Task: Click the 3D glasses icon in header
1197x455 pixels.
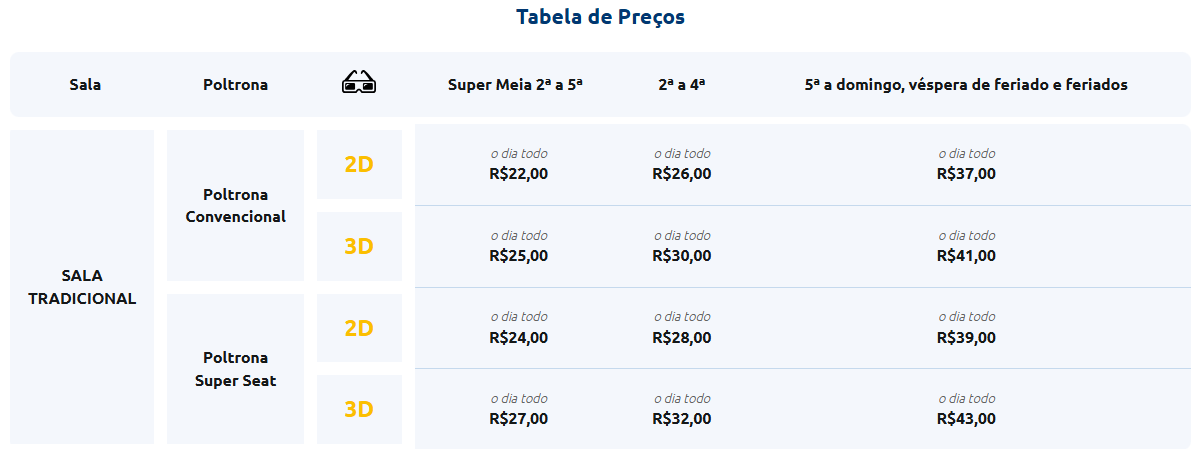Action: 359,82
